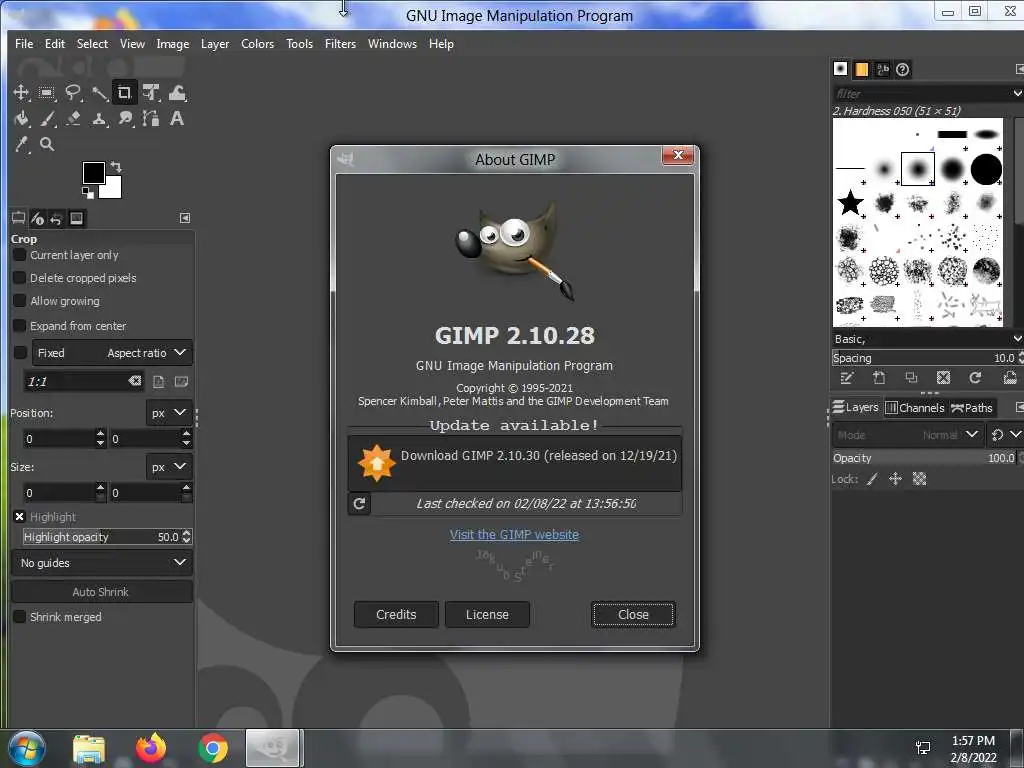Expand the brush filter dropdown arrow
This screenshot has width=1024, height=768.
point(1017,93)
